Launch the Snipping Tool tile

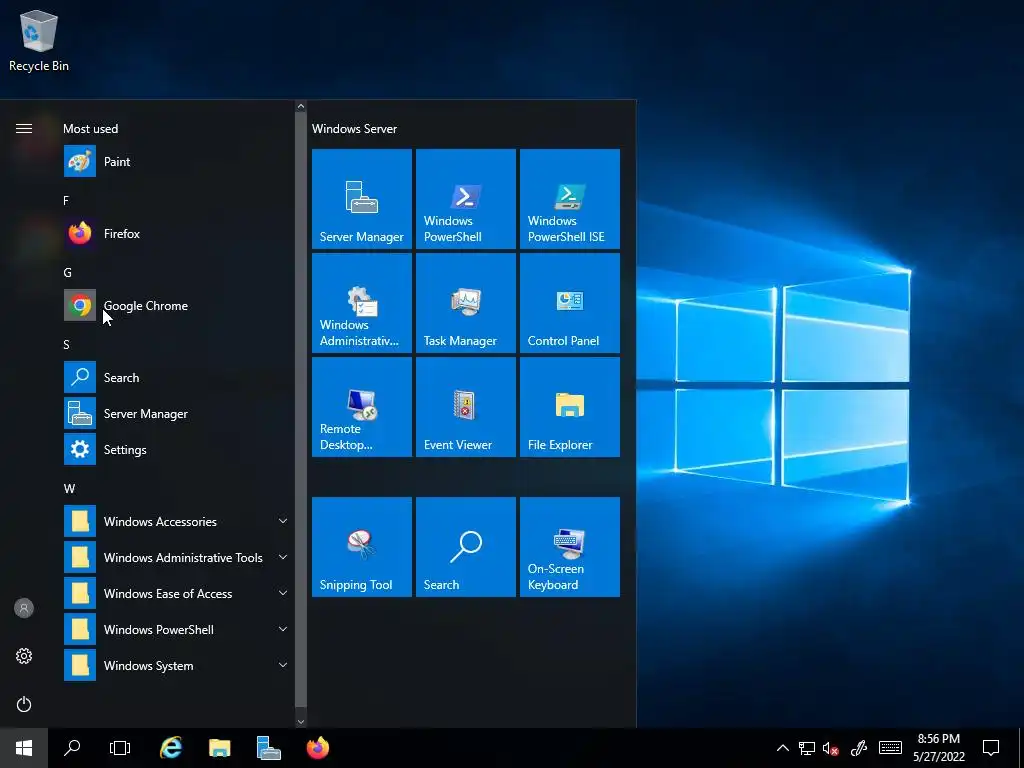pos(362,547)
